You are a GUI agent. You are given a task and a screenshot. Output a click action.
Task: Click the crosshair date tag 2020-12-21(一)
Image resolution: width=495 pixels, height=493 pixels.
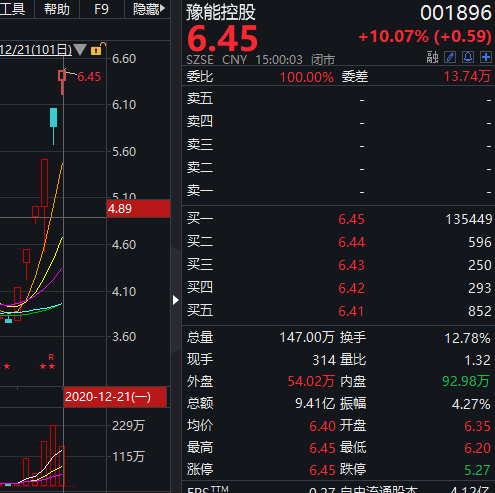click(x=115, y=397)
